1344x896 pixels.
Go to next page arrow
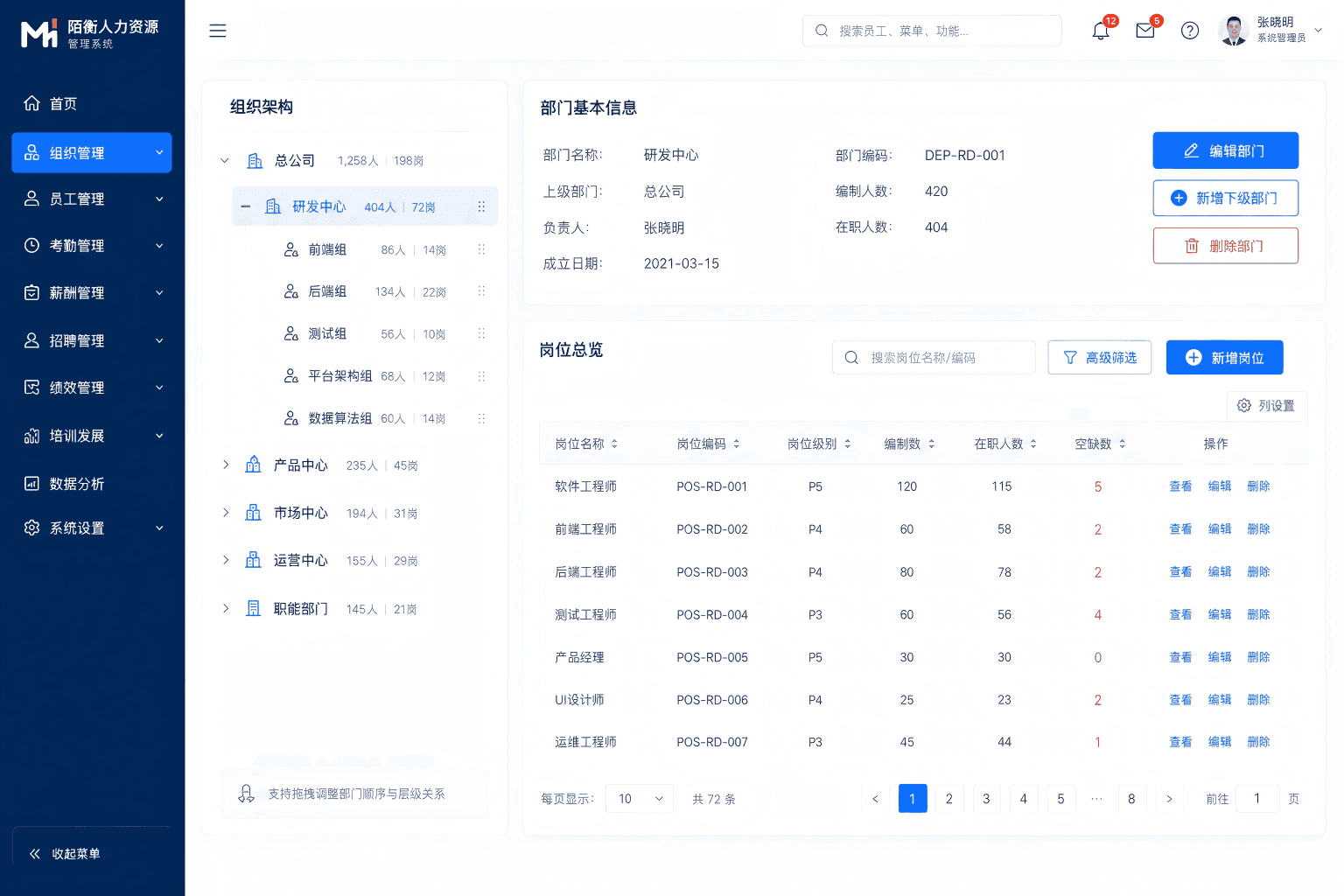coord(1169,799)
